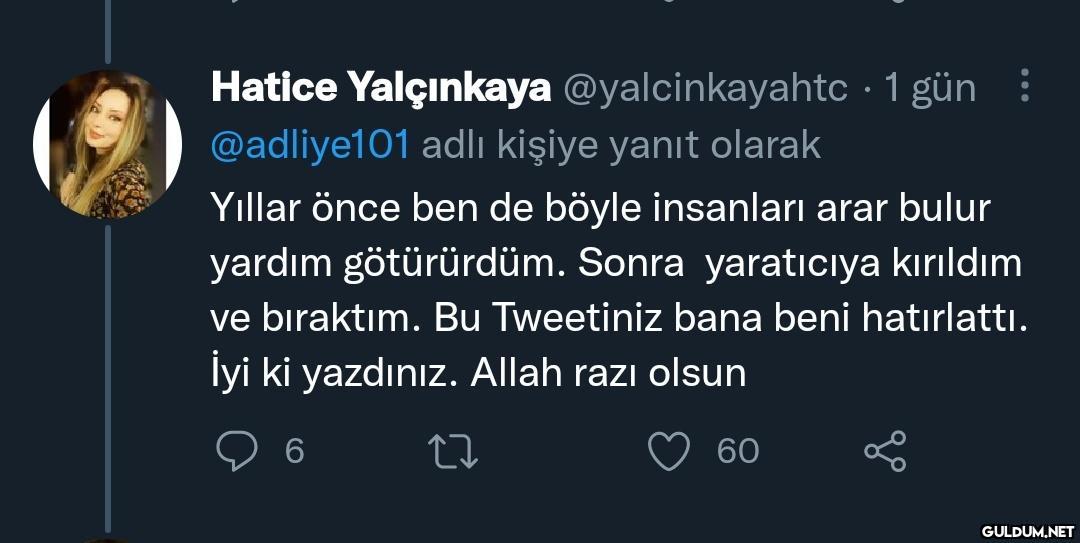The image size is (1080, 543).
Task: Click the display name Hatice Yalçınkaya
Action: click(x=380, y=89)
